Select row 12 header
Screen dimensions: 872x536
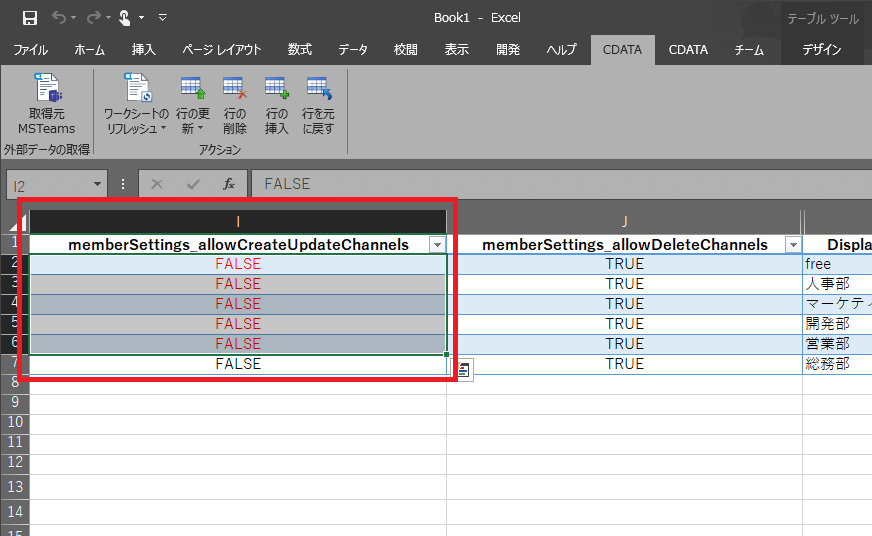(x=15, y=463)
